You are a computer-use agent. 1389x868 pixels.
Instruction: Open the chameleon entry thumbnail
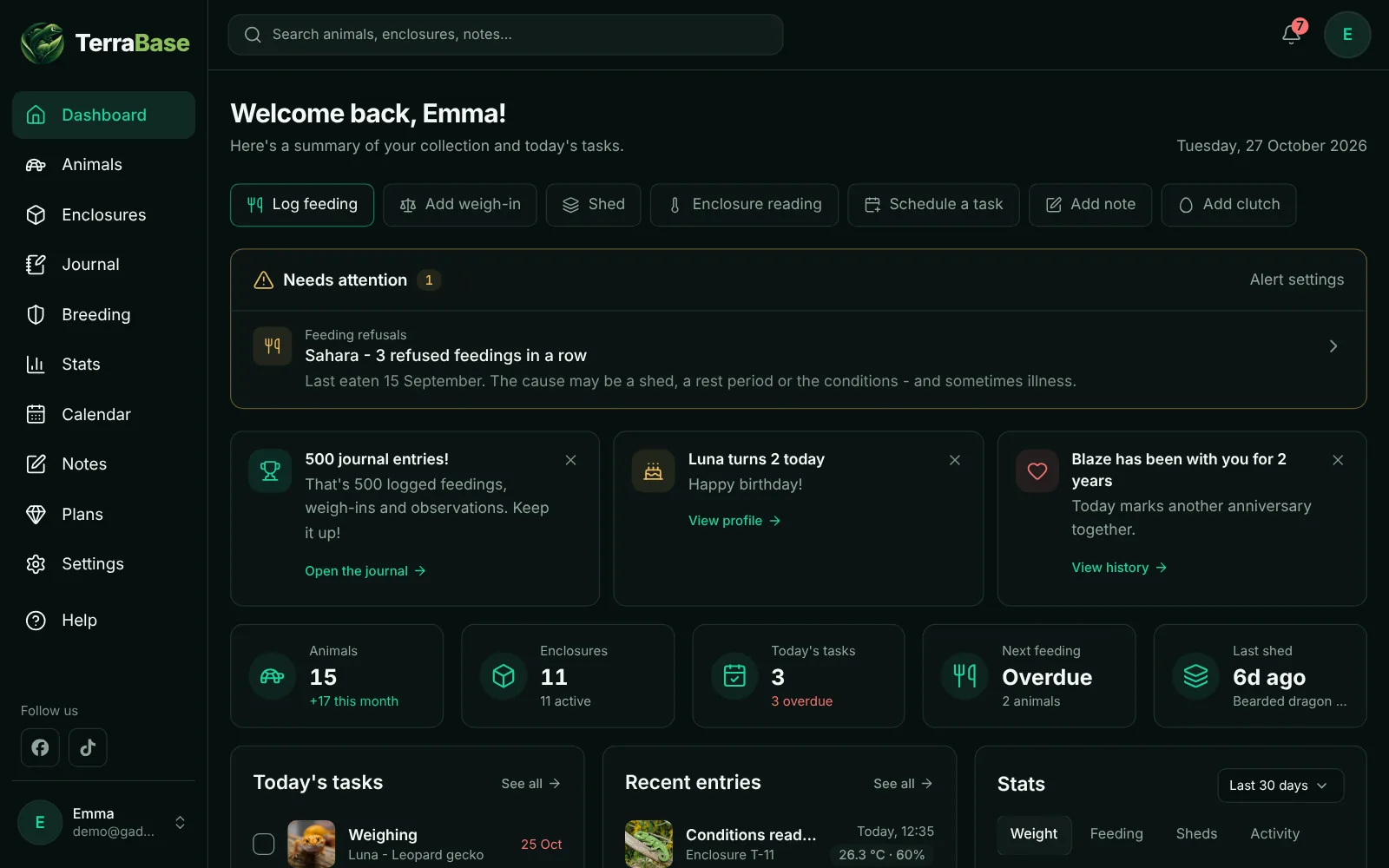648,844
